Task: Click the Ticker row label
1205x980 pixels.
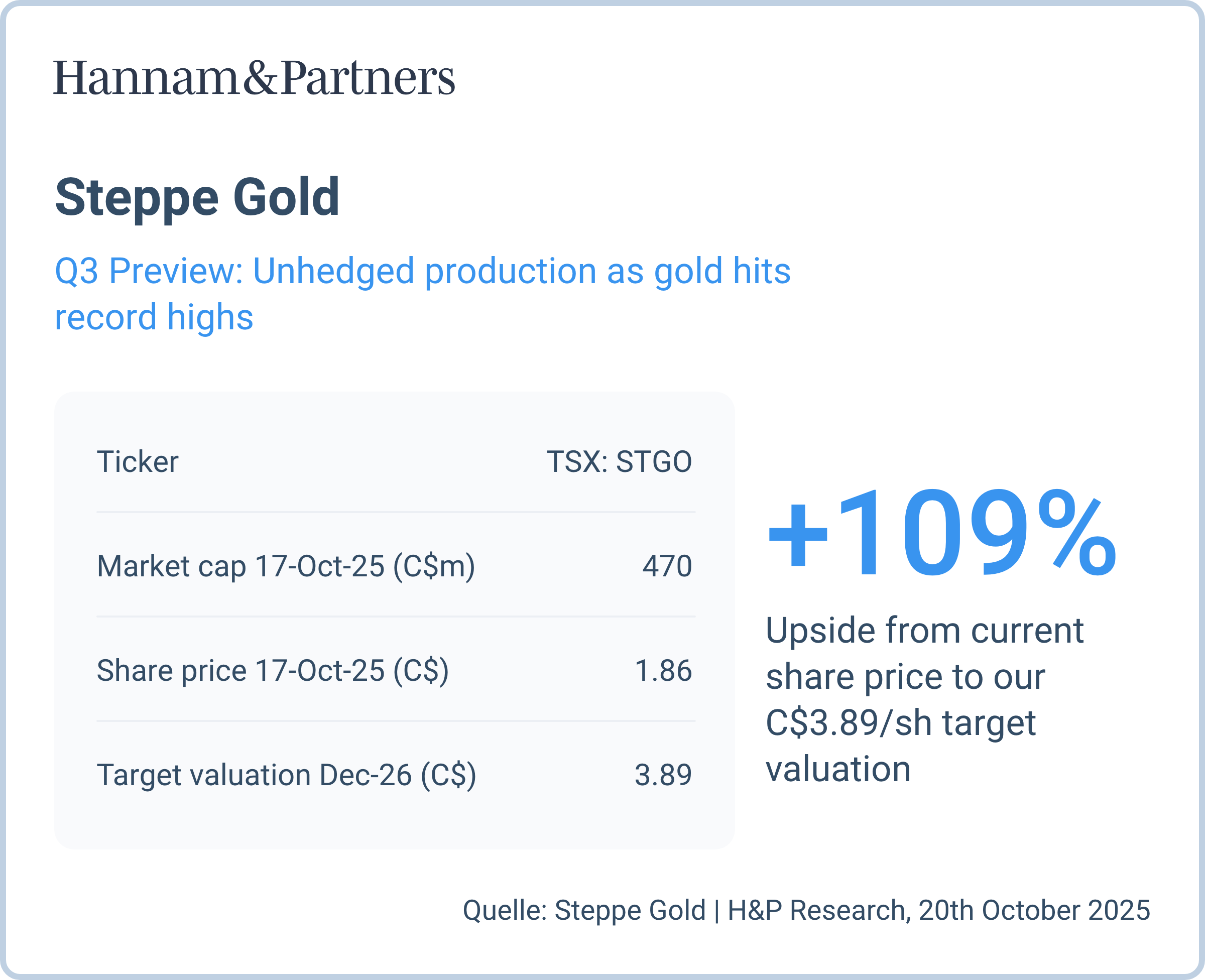Action: pos(138,461)
